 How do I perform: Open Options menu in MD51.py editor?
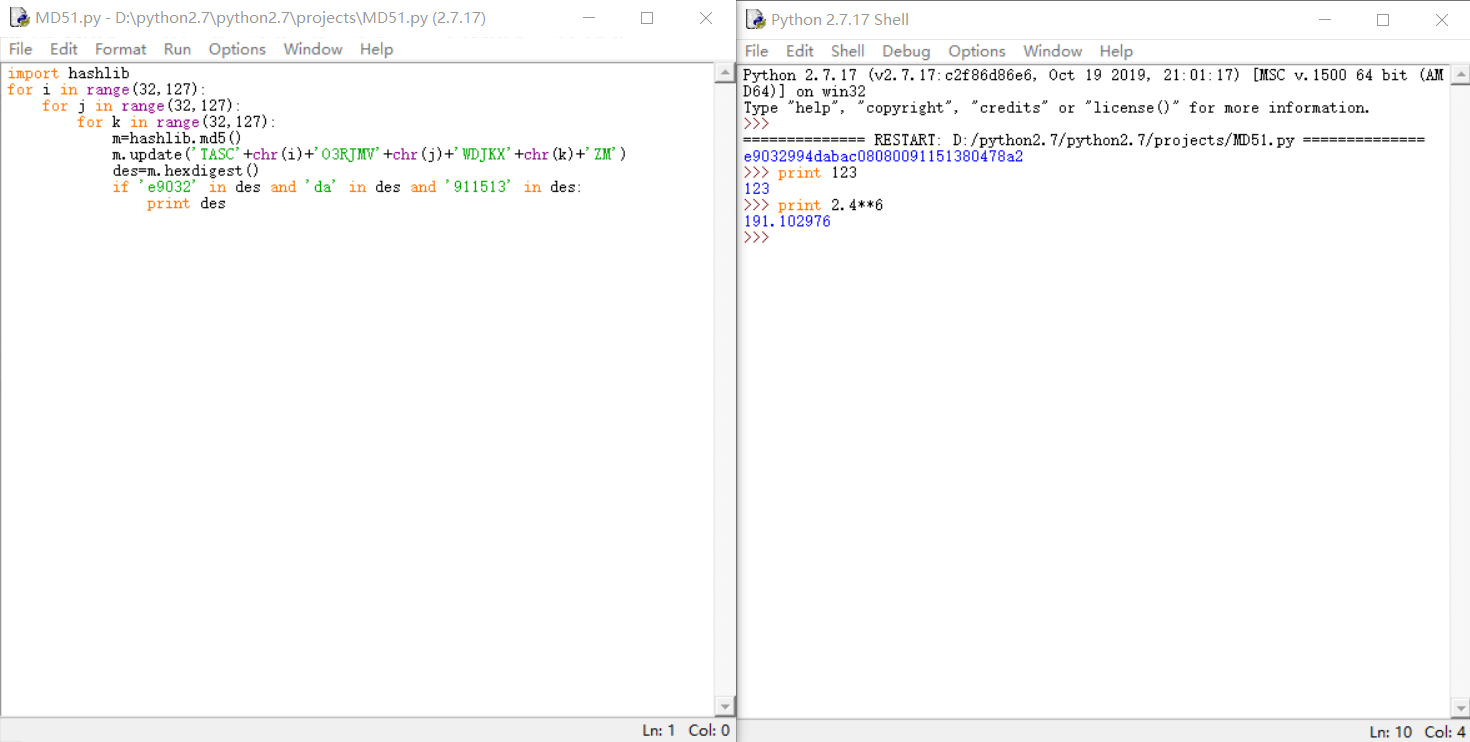coord(237,49)
